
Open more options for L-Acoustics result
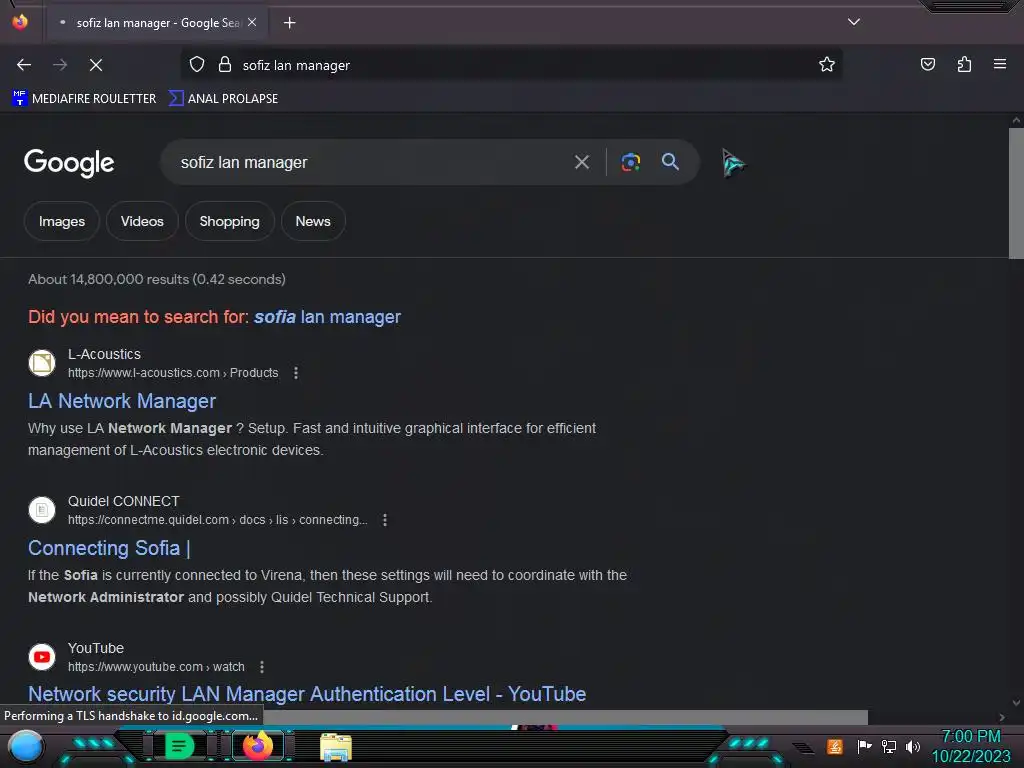[x=296, y=373]
